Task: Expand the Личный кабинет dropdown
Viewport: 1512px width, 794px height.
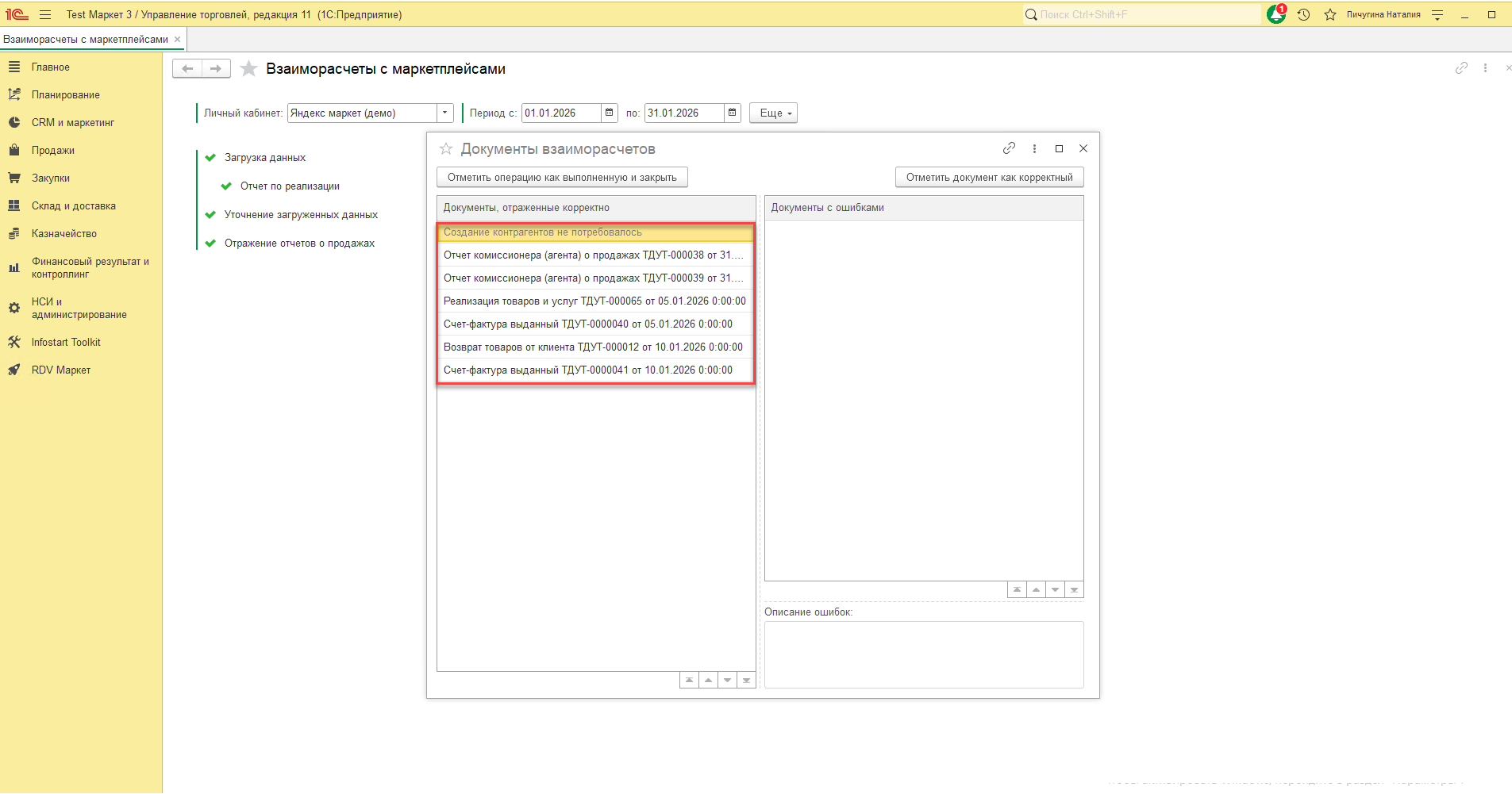Action: click(445, 113)
